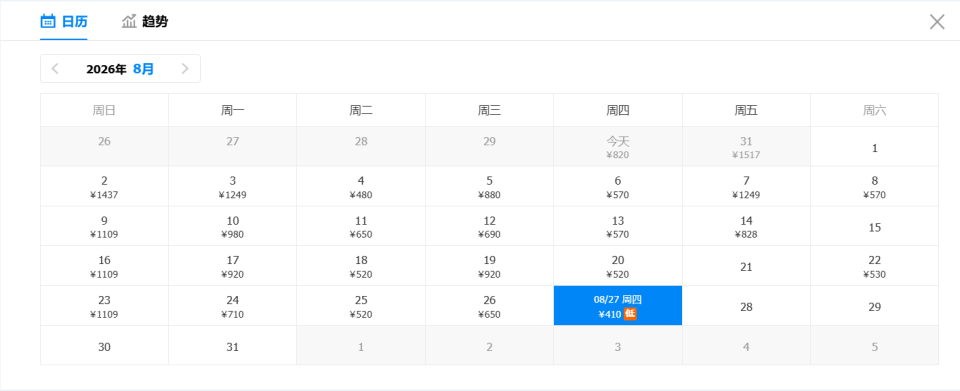Screen dimensions: 960x391
Task: Select August 11 priced ¥650
Action: [361, 226]
